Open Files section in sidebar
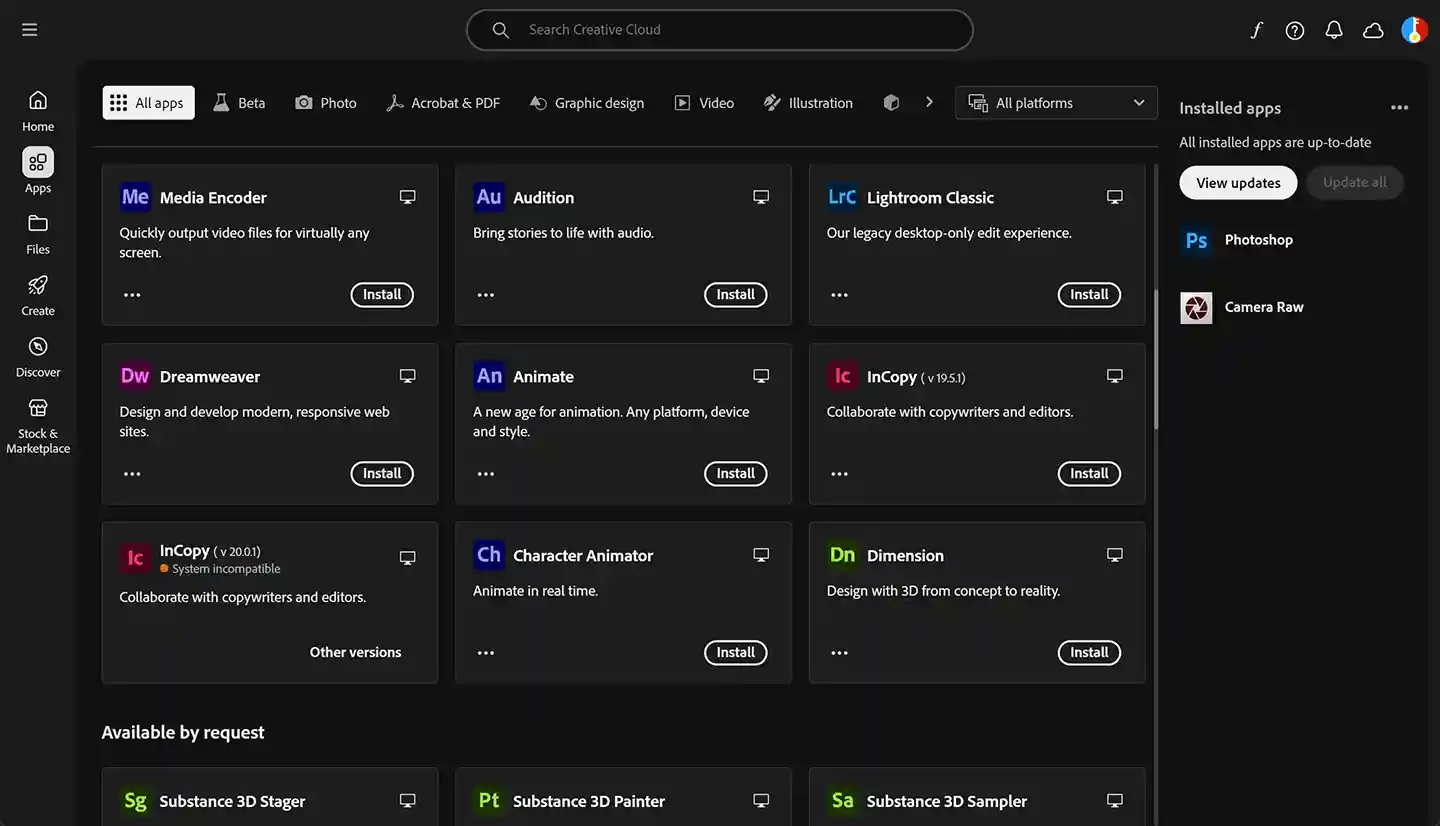 [x=38, y=233]
